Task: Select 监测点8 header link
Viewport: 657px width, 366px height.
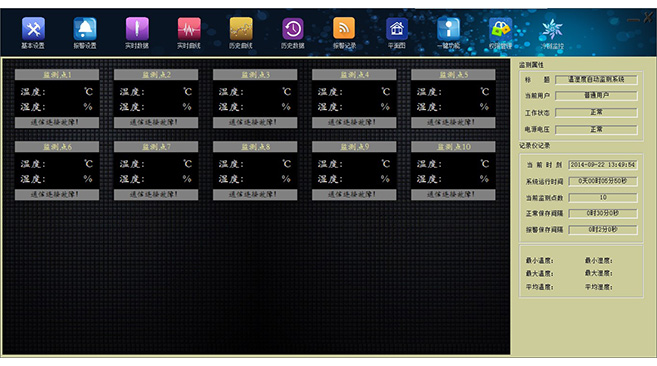Action: tap(255, 147)
